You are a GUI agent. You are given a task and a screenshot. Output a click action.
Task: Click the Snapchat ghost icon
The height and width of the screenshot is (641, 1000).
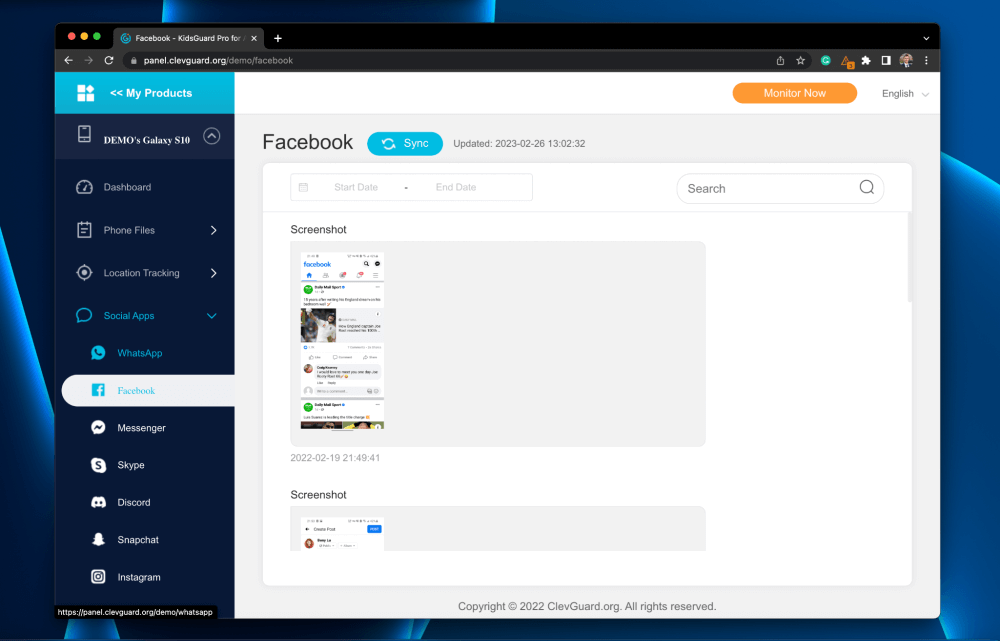[98, 540]
